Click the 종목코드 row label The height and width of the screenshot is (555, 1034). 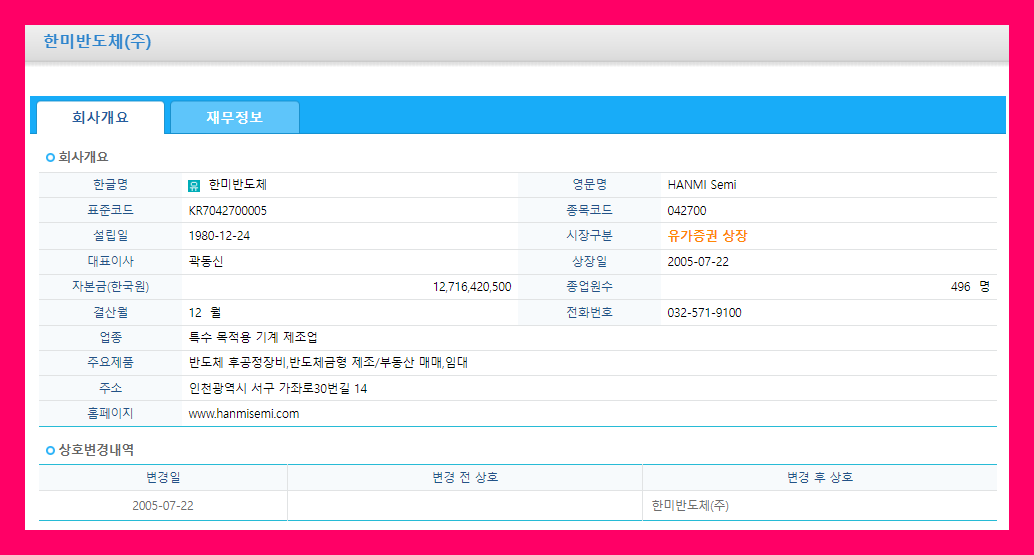[x=589, y=211]
